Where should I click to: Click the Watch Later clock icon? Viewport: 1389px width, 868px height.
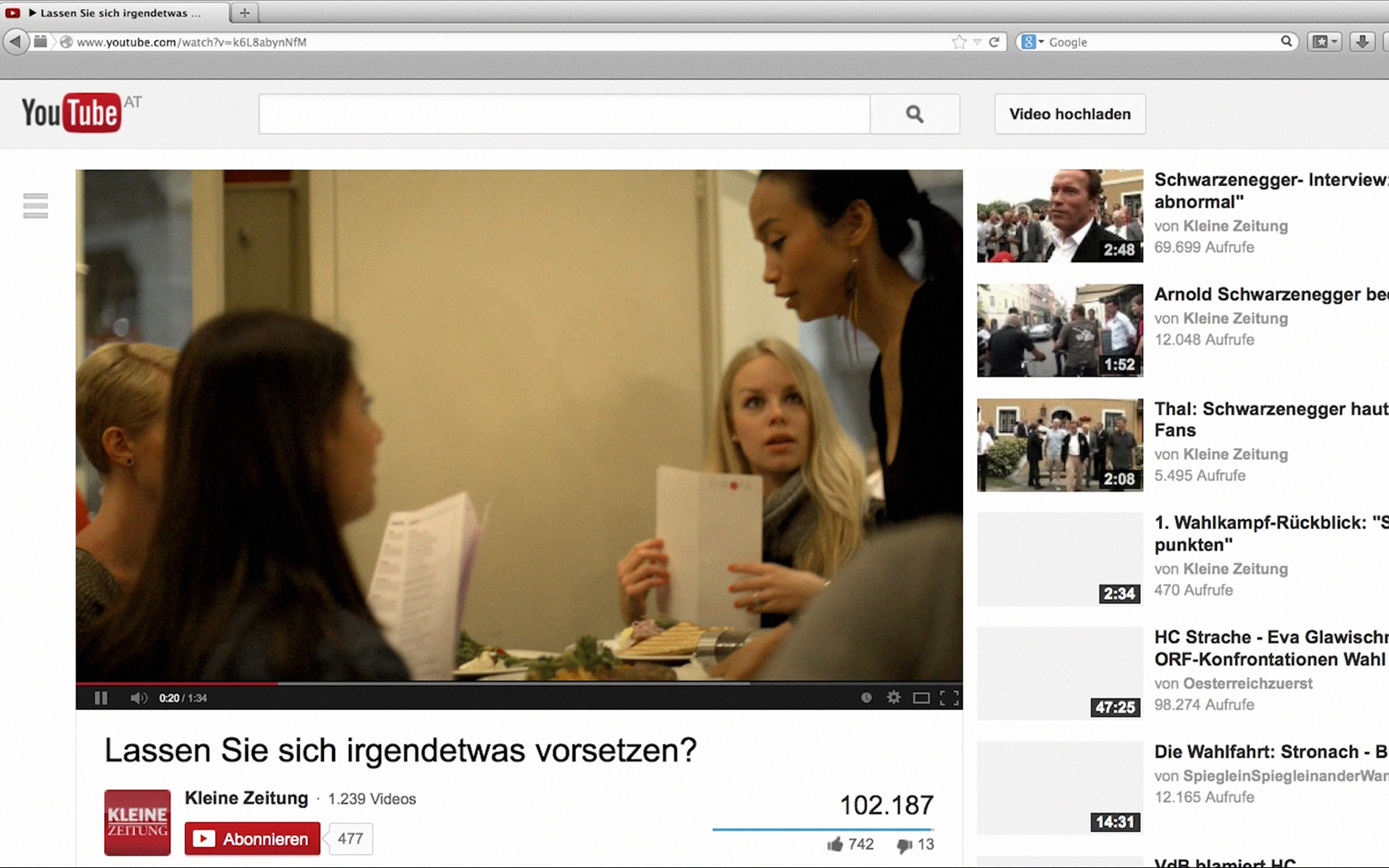click(x=866, y=698)
